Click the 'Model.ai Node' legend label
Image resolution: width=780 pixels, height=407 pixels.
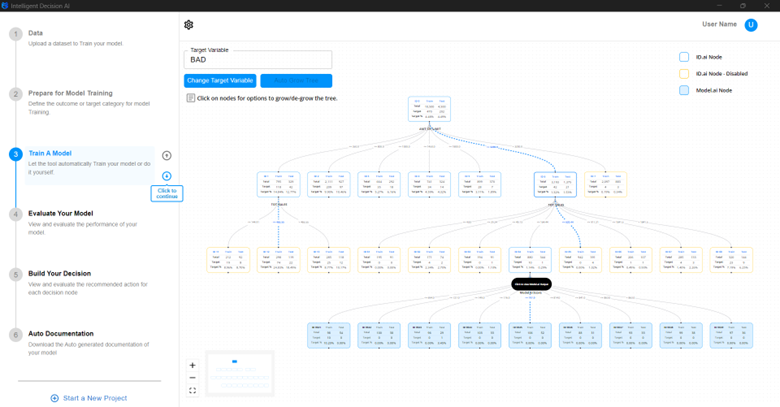(714, 91)
